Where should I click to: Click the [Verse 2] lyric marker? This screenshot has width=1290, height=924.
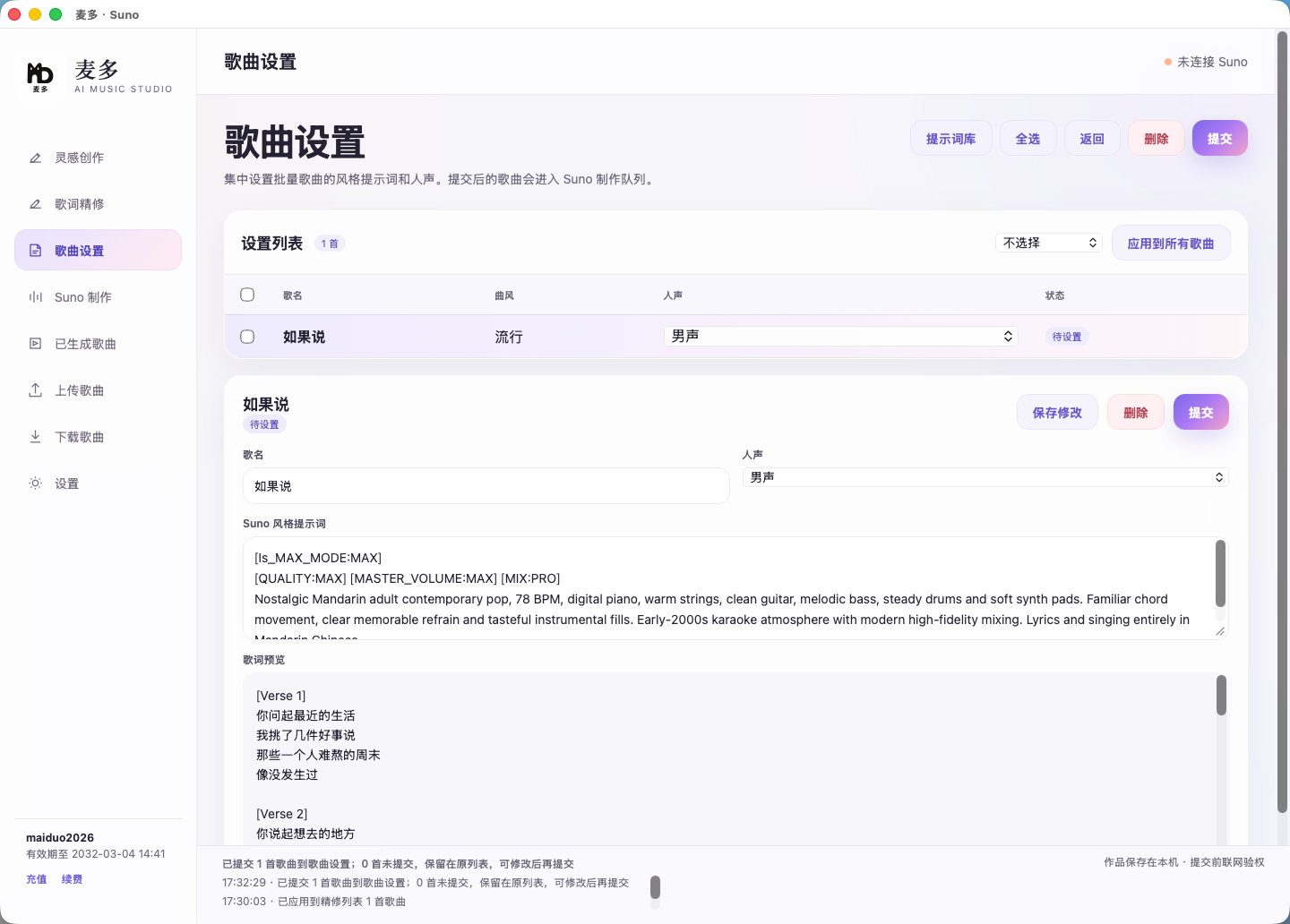click(282, 814)
